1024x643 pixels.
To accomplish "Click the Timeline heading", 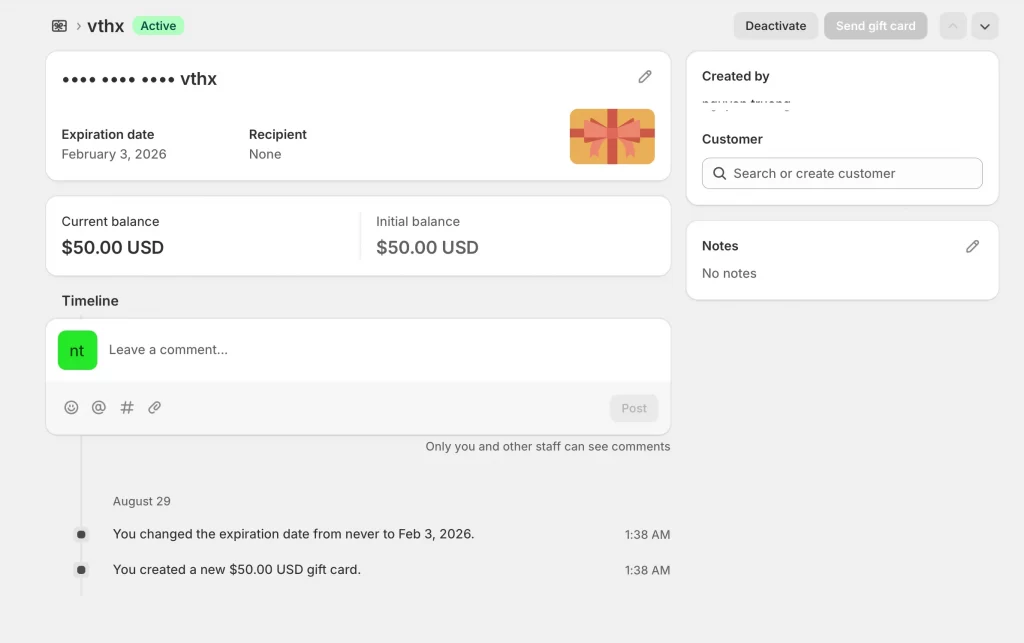I will 90,301.
